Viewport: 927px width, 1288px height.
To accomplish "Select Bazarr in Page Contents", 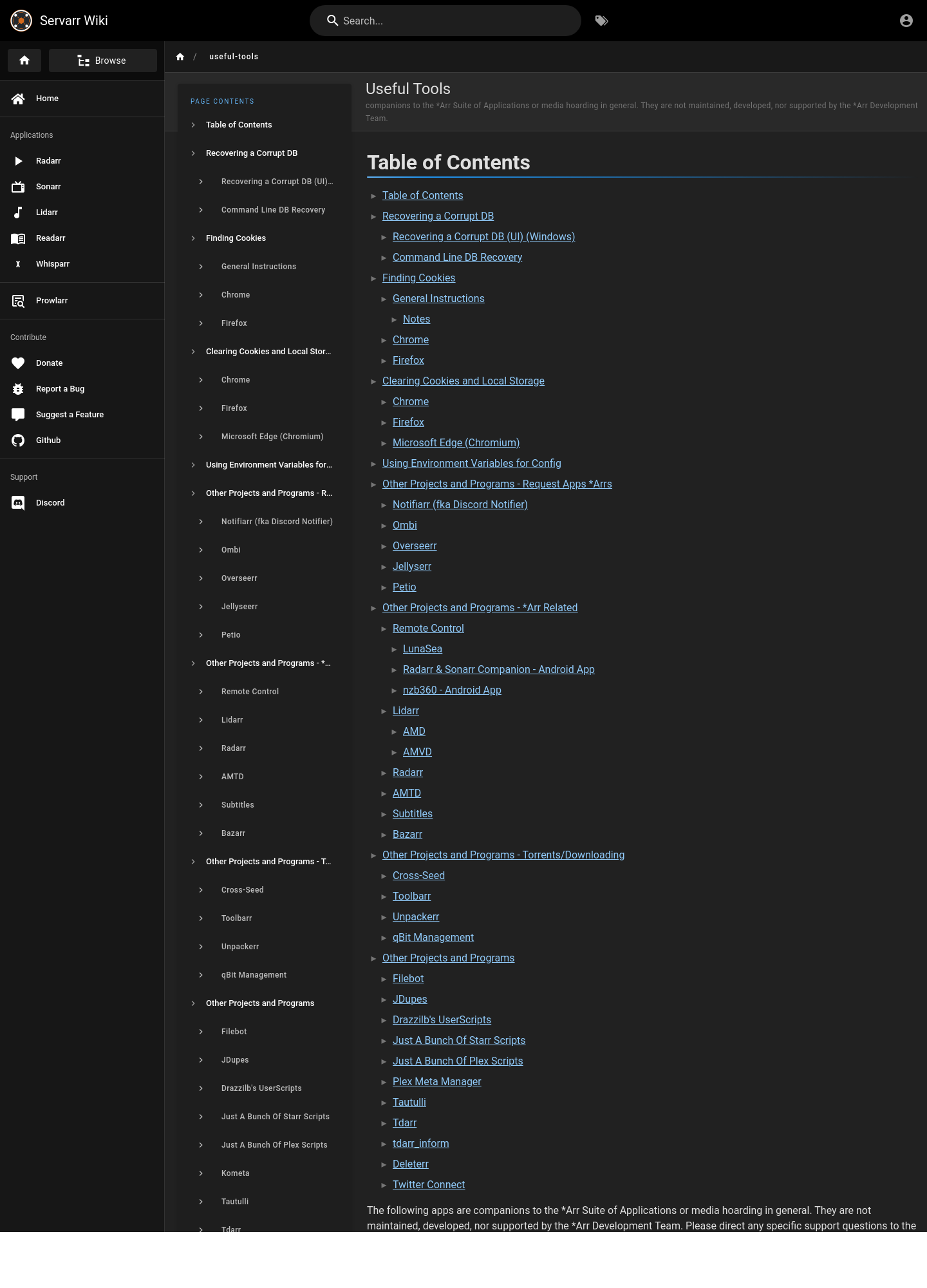I will tap(265, 833).
